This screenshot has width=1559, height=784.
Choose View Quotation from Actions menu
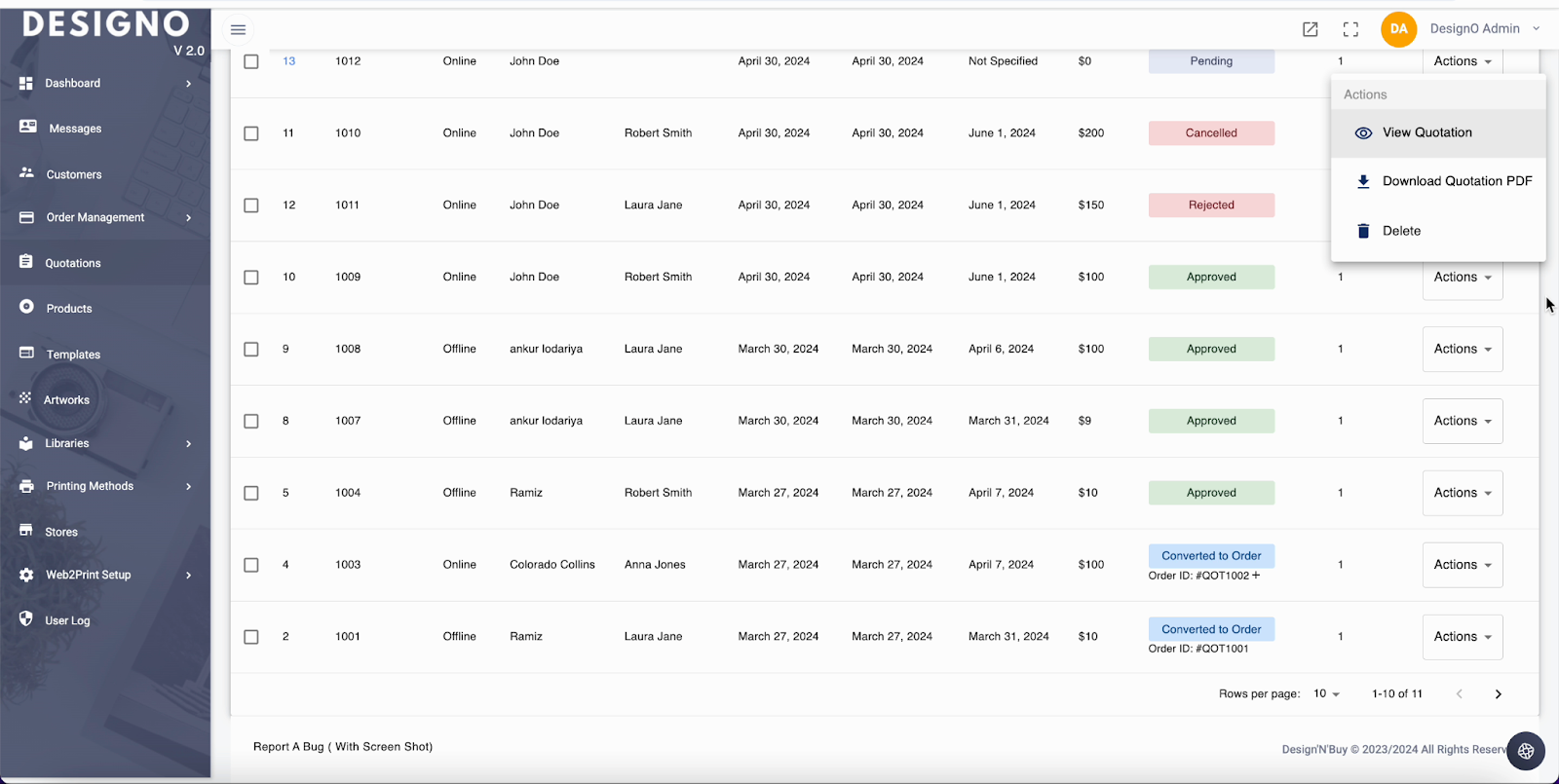pyautogui.click(x=1426, y=132)
